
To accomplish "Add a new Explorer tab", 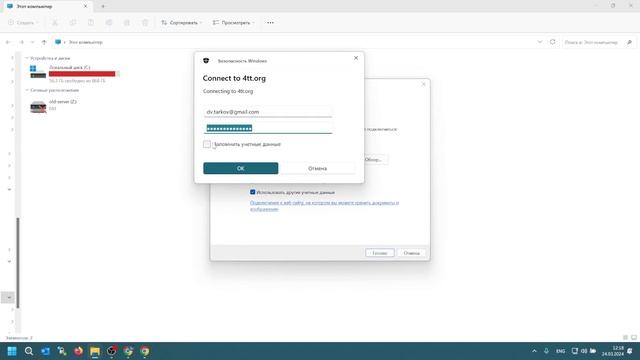I will tap(103, 7).
